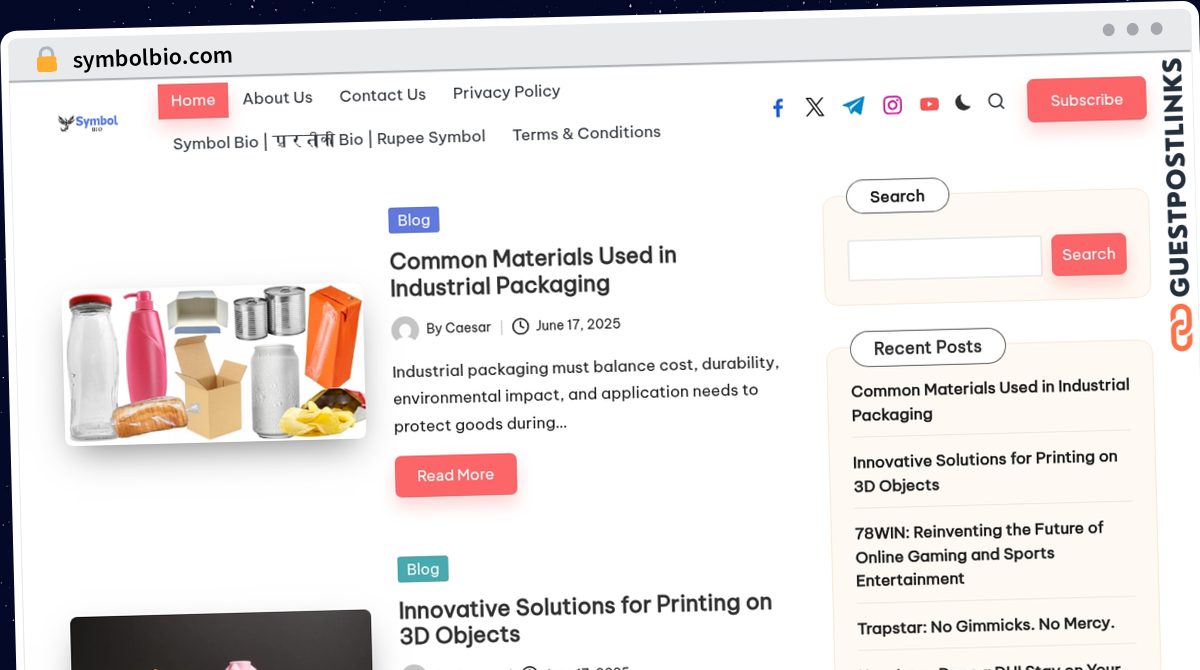Open the Innovative Solutions for Printing headline
1200x670 pixels.
585,620
